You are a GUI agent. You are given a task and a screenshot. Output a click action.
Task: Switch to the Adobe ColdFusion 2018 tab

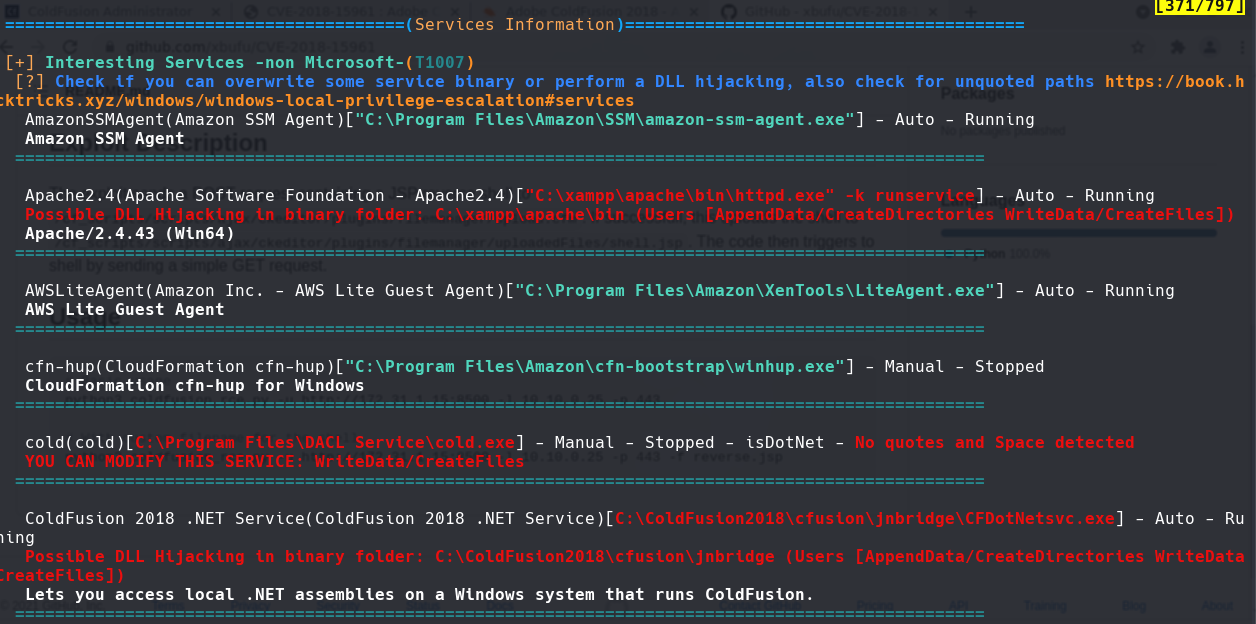(x=580, y=11)
